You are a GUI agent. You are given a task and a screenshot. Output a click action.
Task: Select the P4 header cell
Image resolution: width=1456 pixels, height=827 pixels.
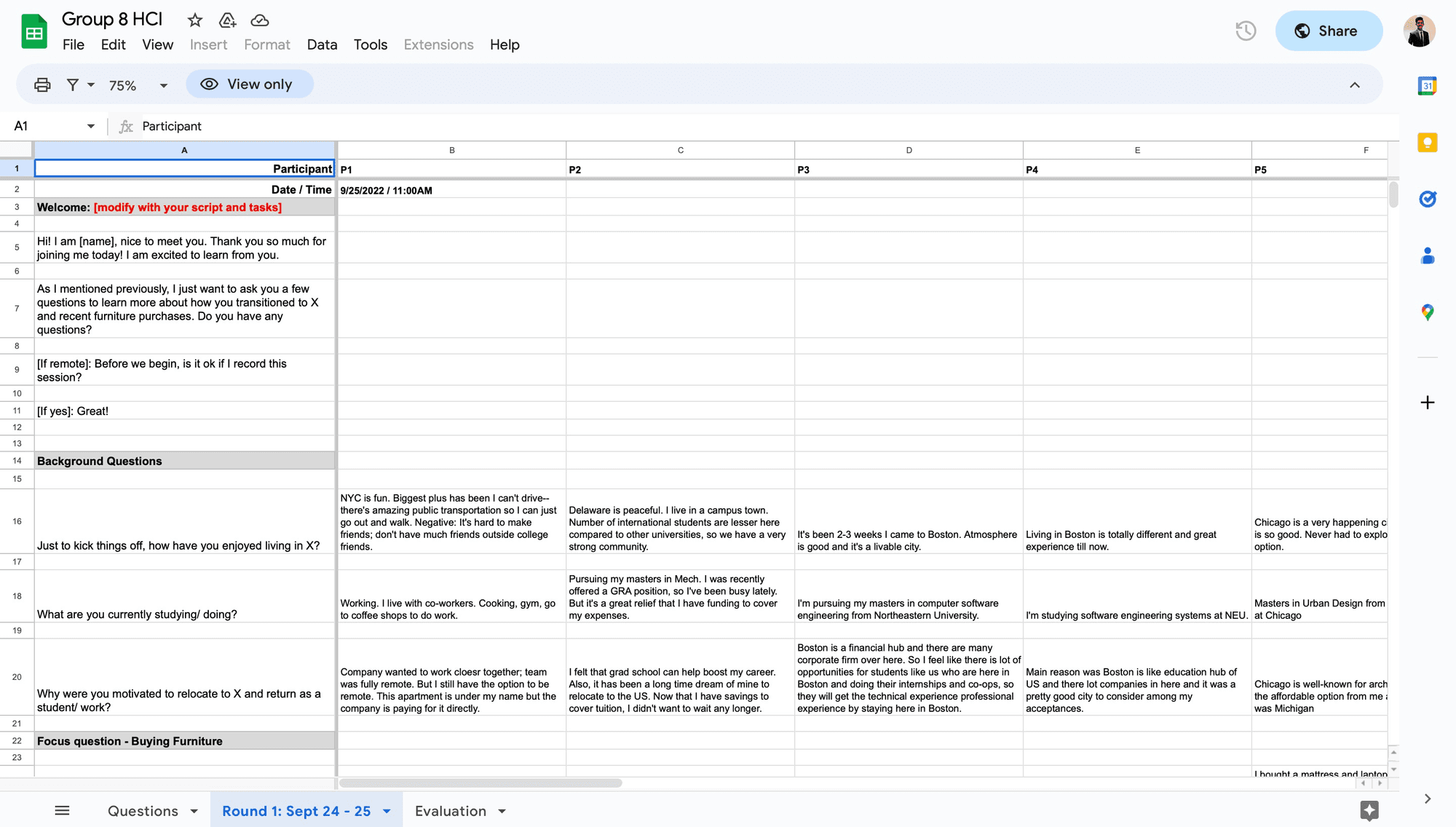tap(1137, 169)
